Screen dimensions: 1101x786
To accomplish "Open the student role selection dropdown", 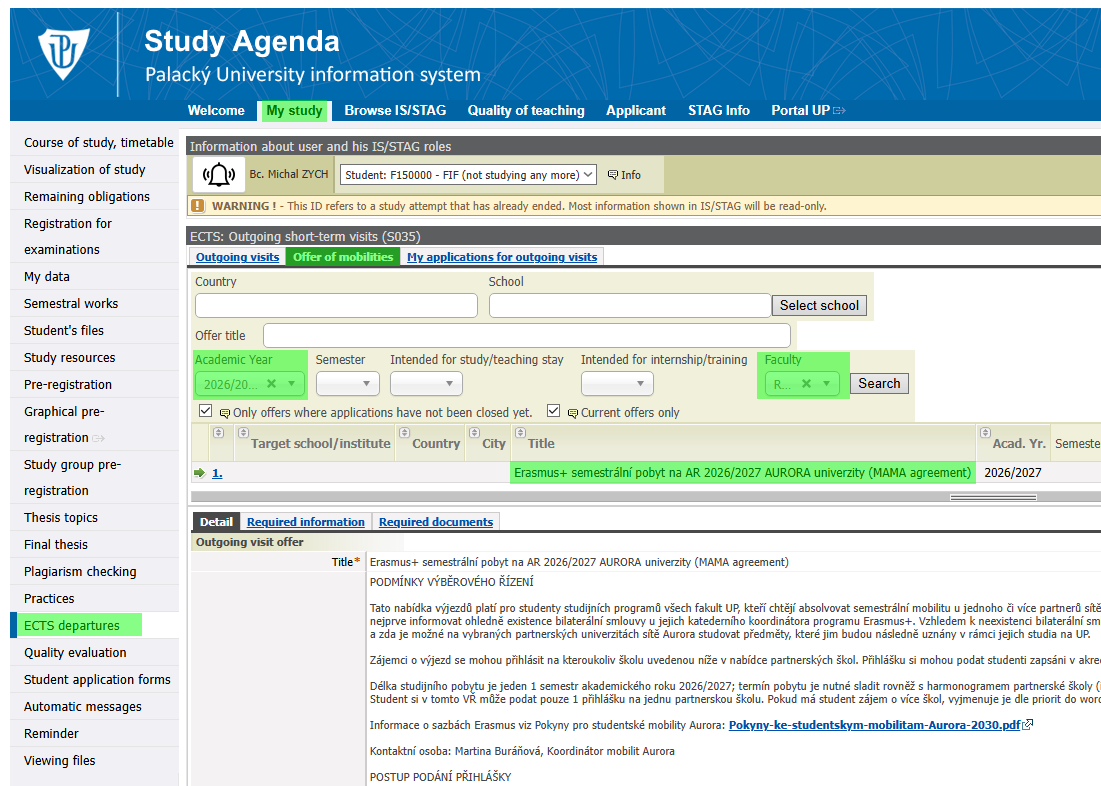I will pyautogui.click(x=468, y=175).
